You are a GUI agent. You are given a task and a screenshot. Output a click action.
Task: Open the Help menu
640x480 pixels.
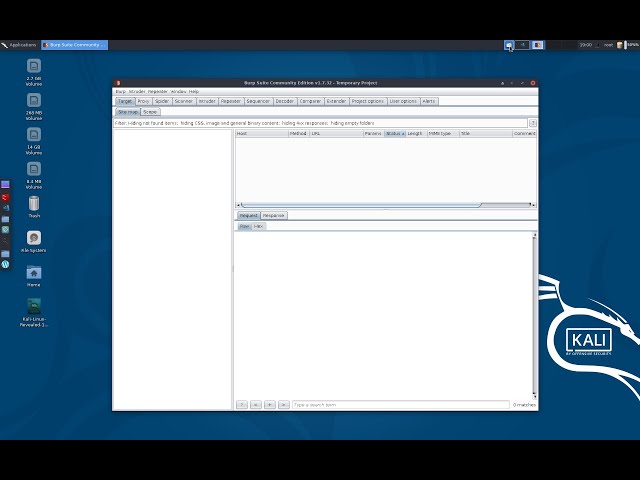(x=194, y=91)
